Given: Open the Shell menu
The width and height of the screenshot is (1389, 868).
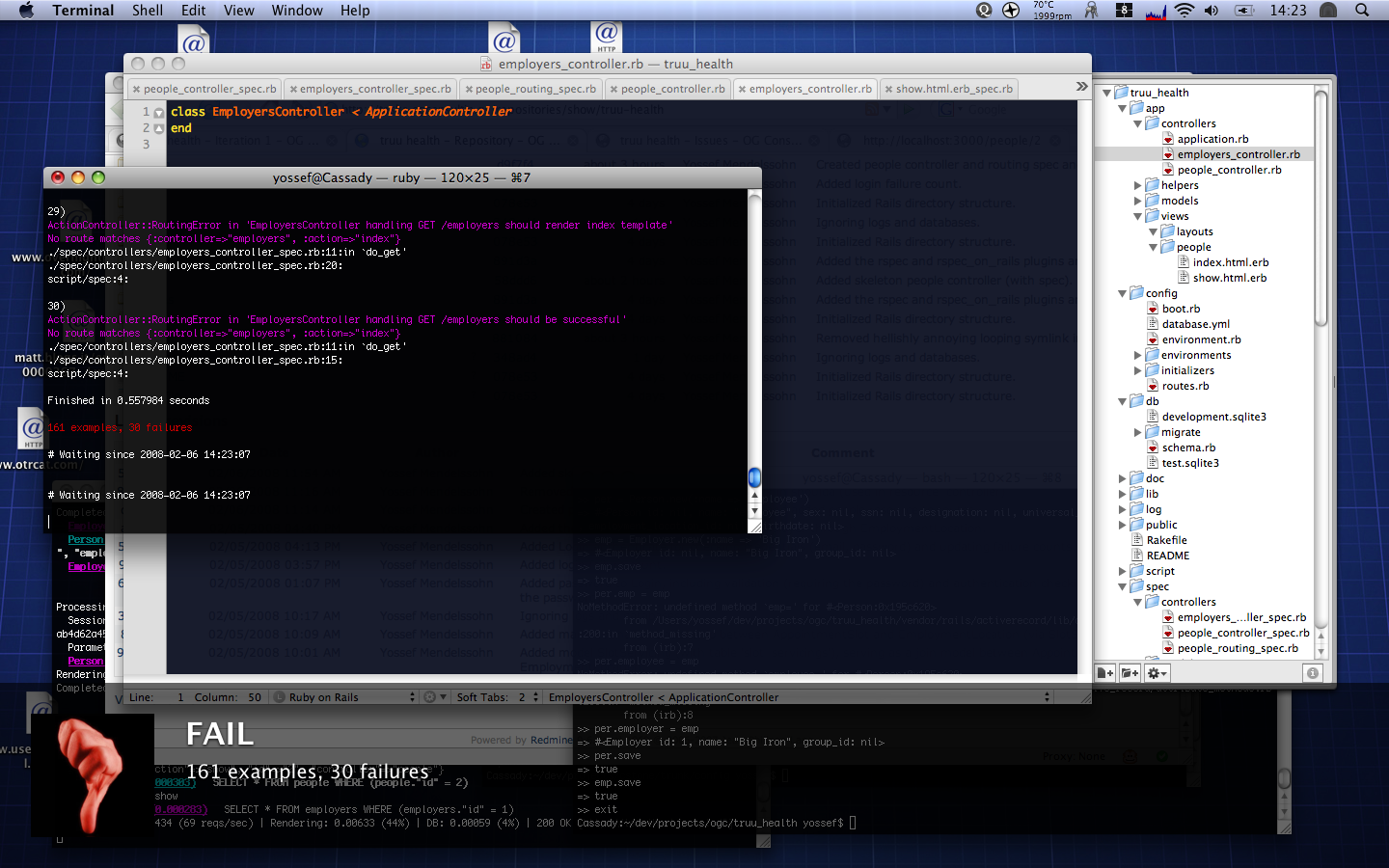Looking at the screenshot, I should point(147,11).
